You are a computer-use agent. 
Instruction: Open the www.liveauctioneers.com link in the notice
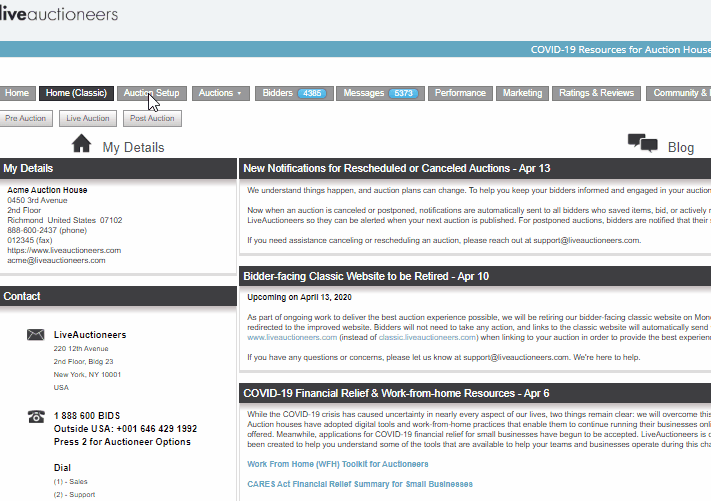(x=292, y=337)
